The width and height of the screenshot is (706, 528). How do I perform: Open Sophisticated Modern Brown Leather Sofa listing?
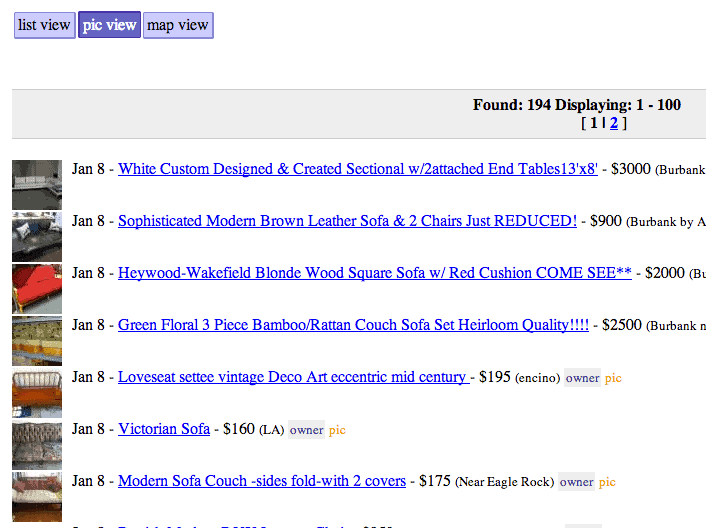[347, 221]
